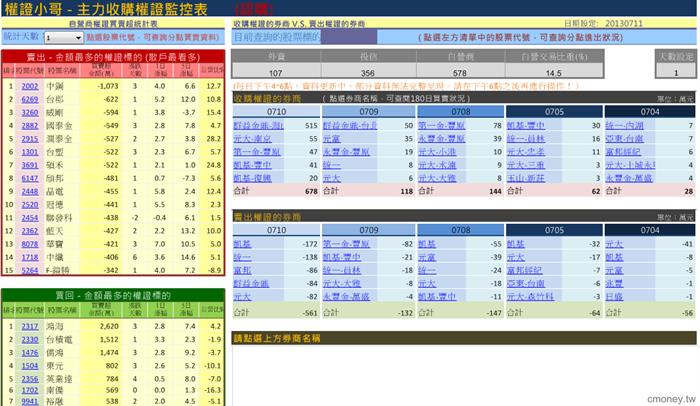Click 0709 buying broker 元富 valued 35

tap(332, 139)
